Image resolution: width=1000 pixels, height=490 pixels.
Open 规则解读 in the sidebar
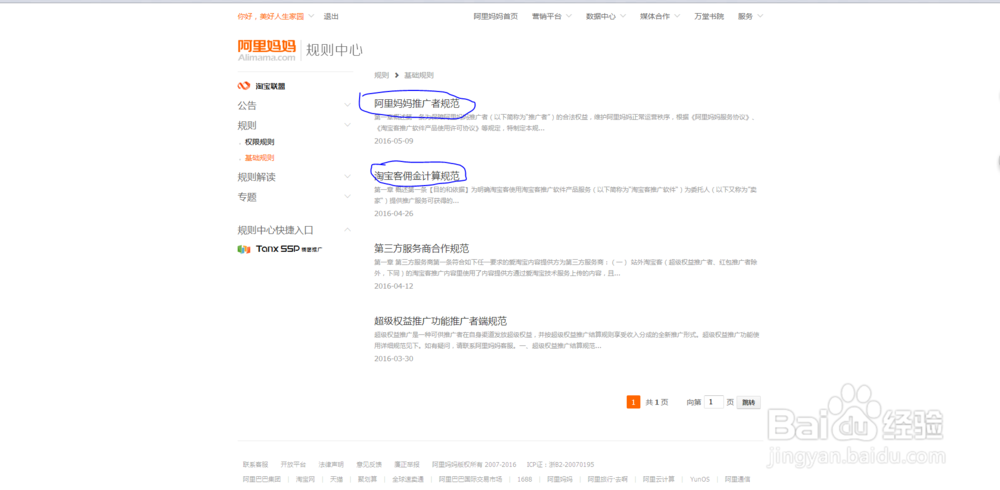click(x=256, y=177)
